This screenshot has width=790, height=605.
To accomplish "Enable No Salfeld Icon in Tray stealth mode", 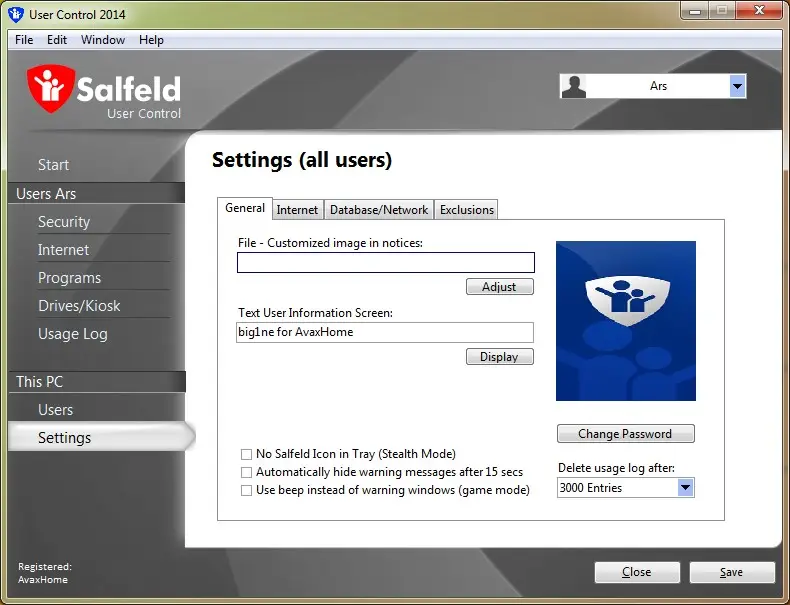I will pyautogui.click(x=246, y=454).
